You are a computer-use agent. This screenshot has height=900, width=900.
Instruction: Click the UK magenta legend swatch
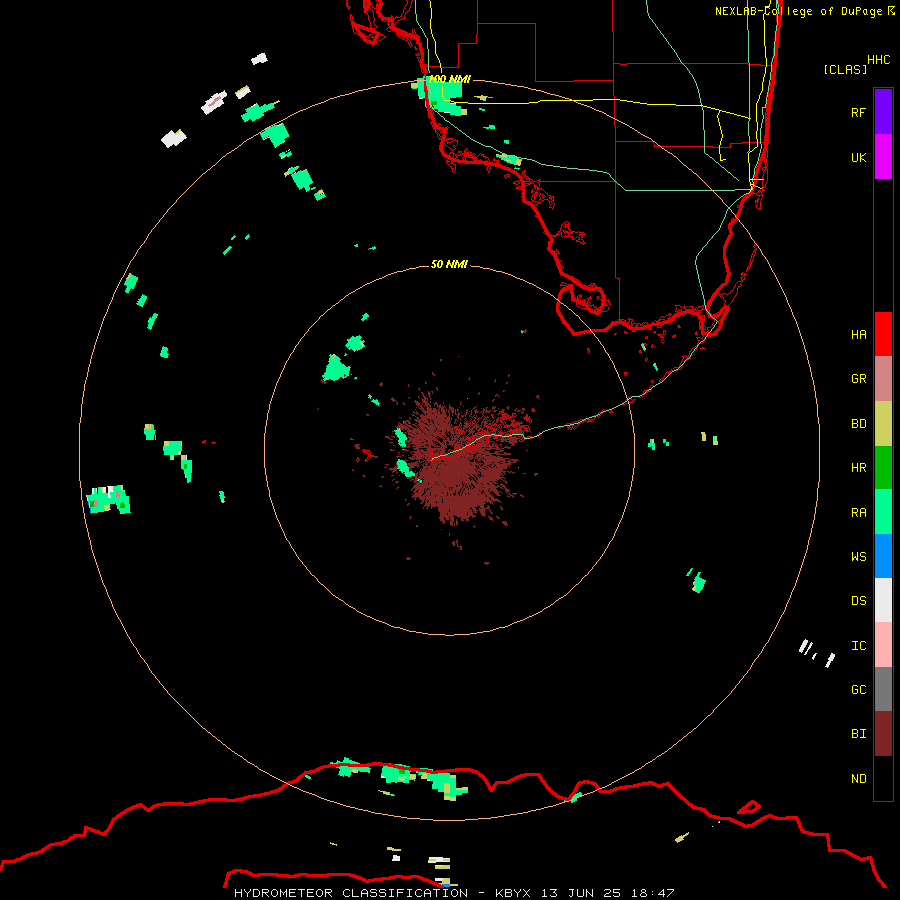pos(883,157)
